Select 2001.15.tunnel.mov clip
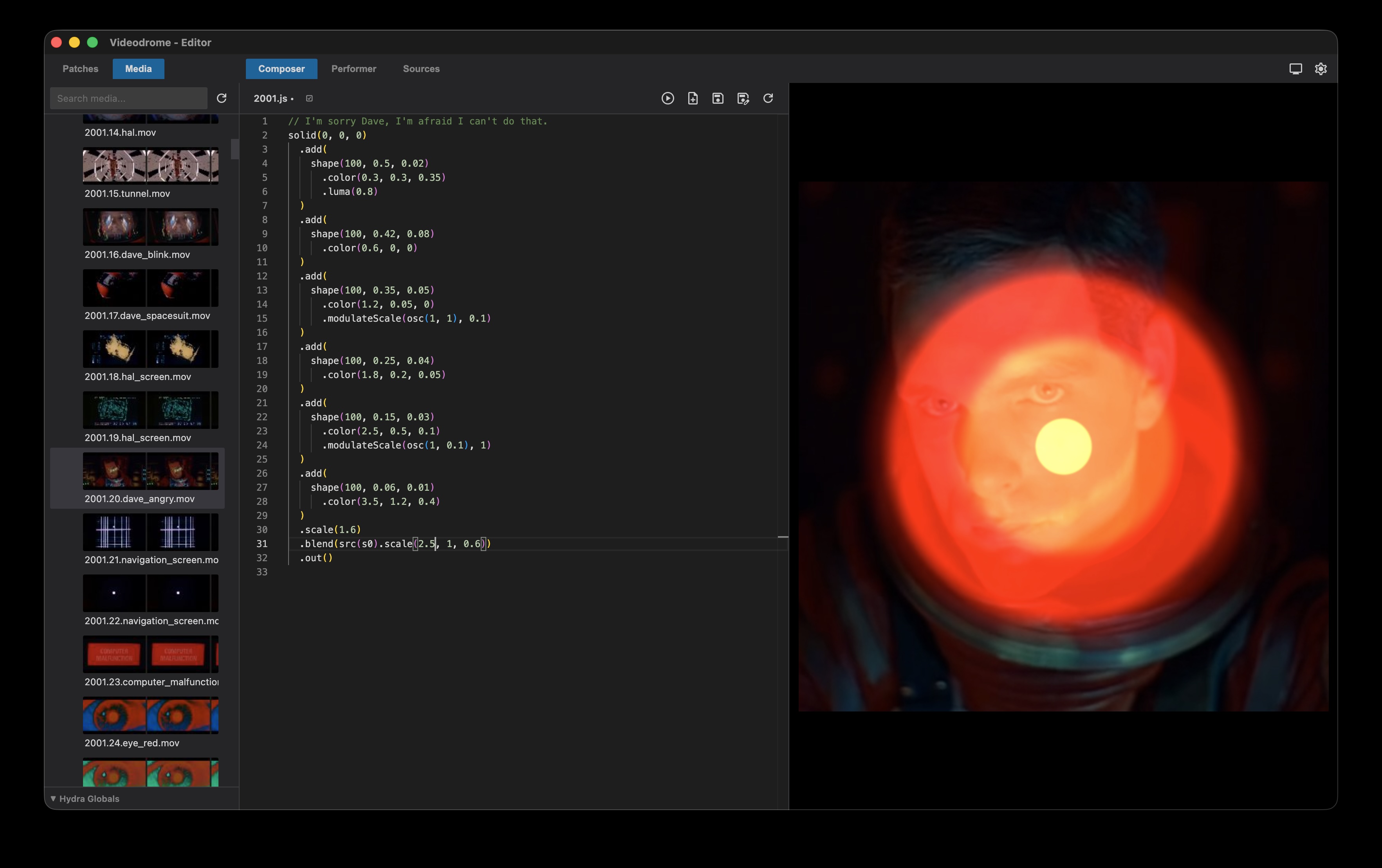 tap(150, 166)
